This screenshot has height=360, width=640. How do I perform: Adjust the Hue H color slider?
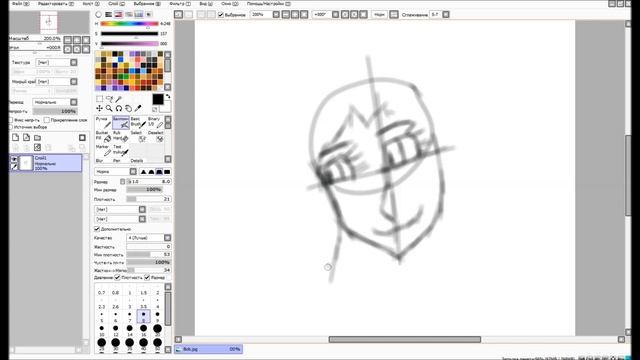point(129,24)
